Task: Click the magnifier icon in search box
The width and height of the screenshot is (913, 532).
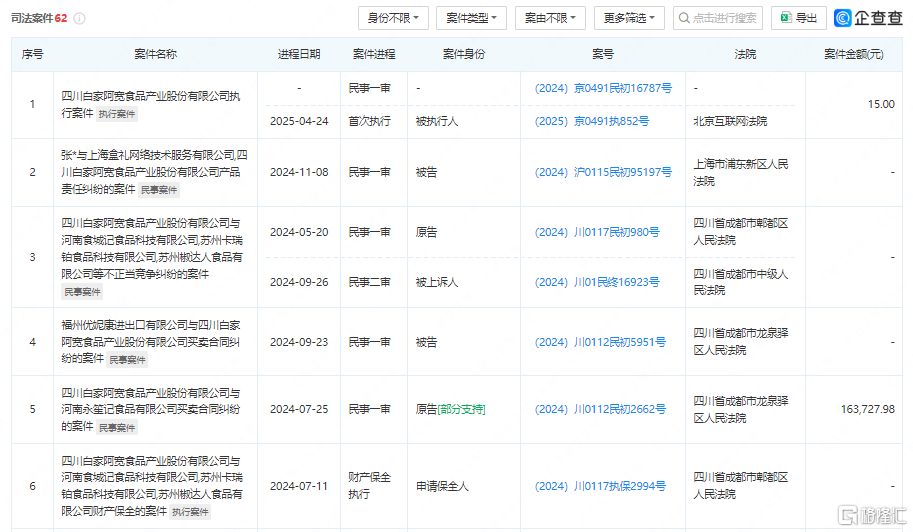Action: pos(684,19)
